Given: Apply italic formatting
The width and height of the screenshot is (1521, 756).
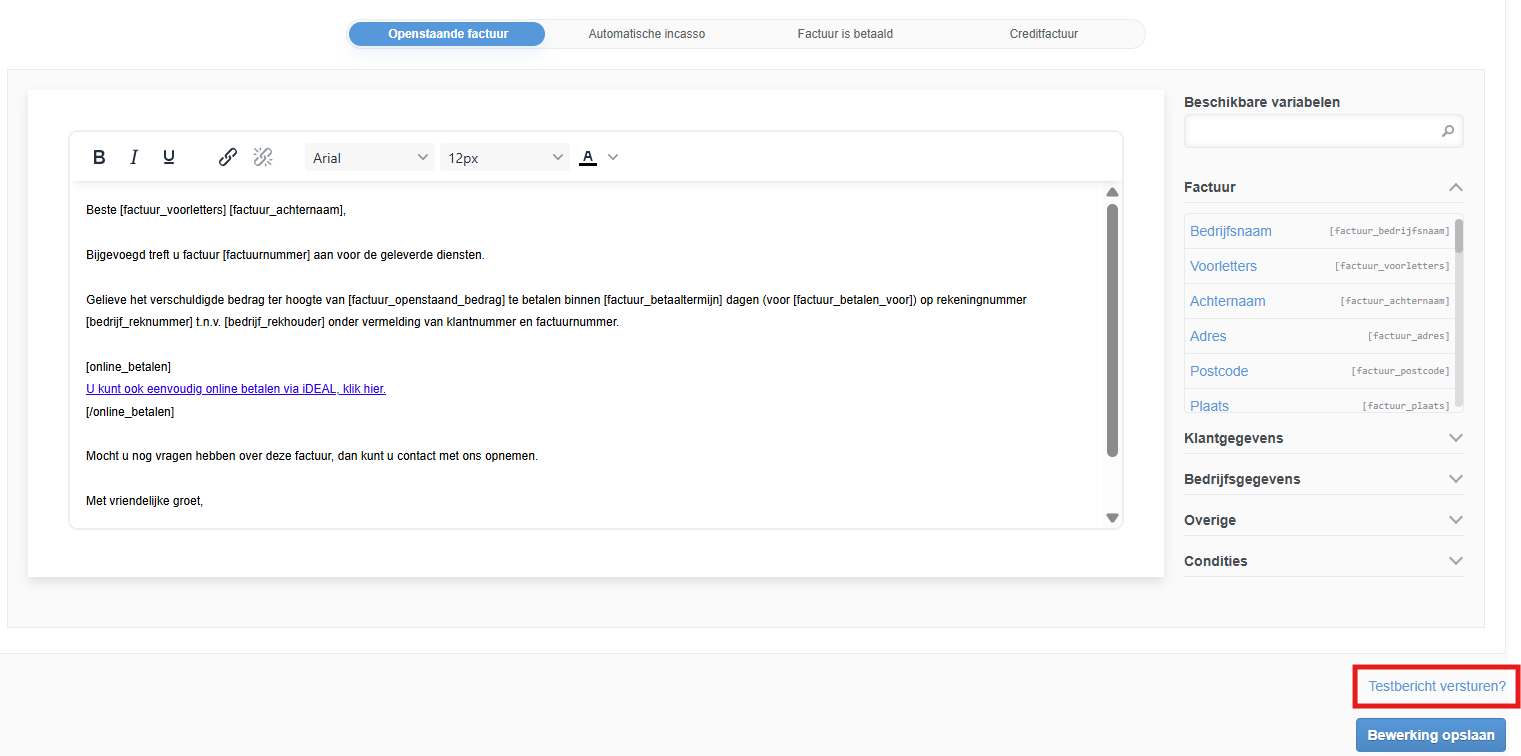Looking at the screenshot, I should [134, 157].
